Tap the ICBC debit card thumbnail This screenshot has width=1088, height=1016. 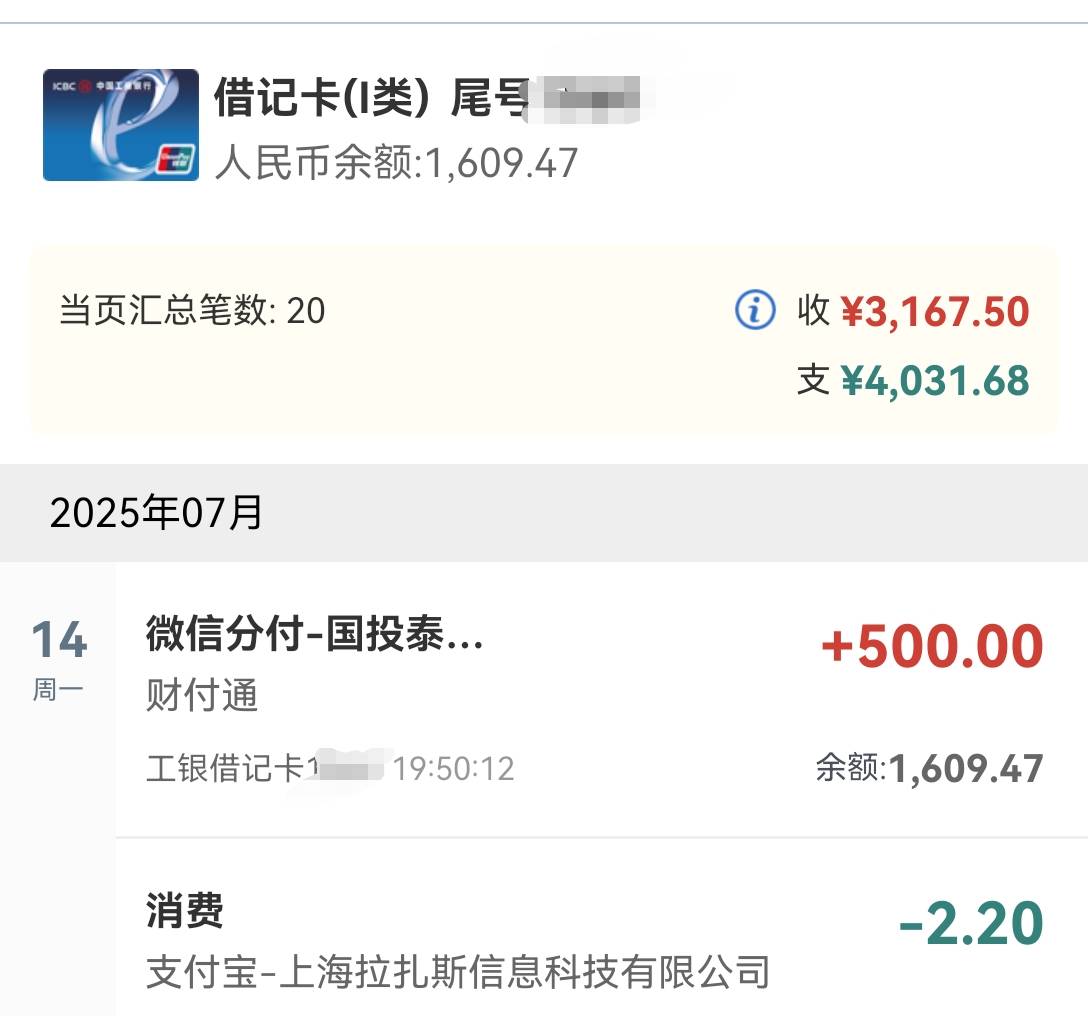coord(121,125)
